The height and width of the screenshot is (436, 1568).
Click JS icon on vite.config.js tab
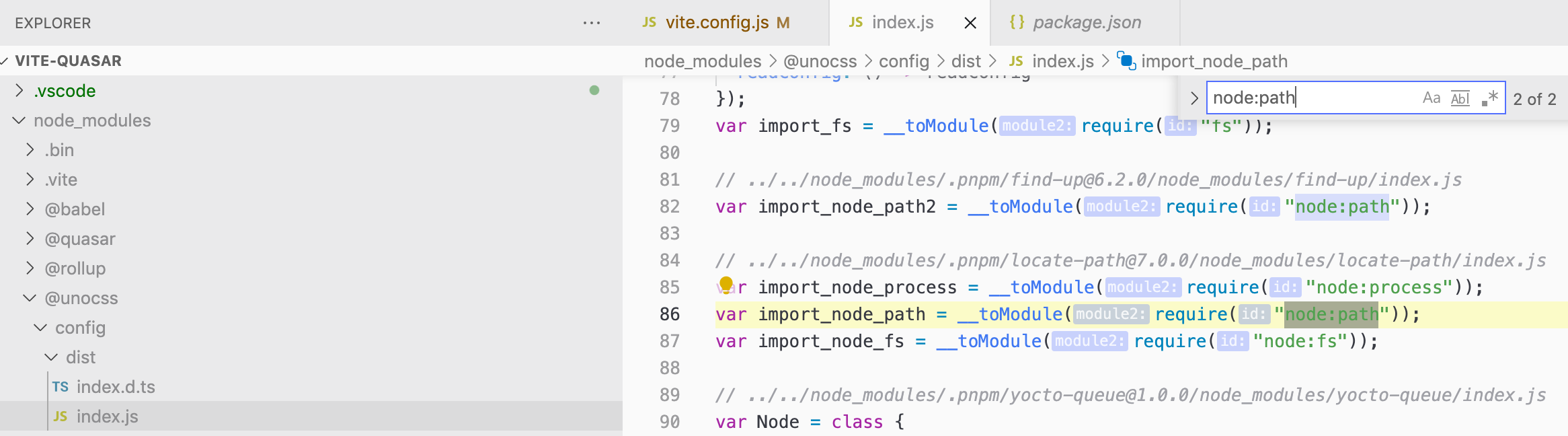(x=649, y=23)
